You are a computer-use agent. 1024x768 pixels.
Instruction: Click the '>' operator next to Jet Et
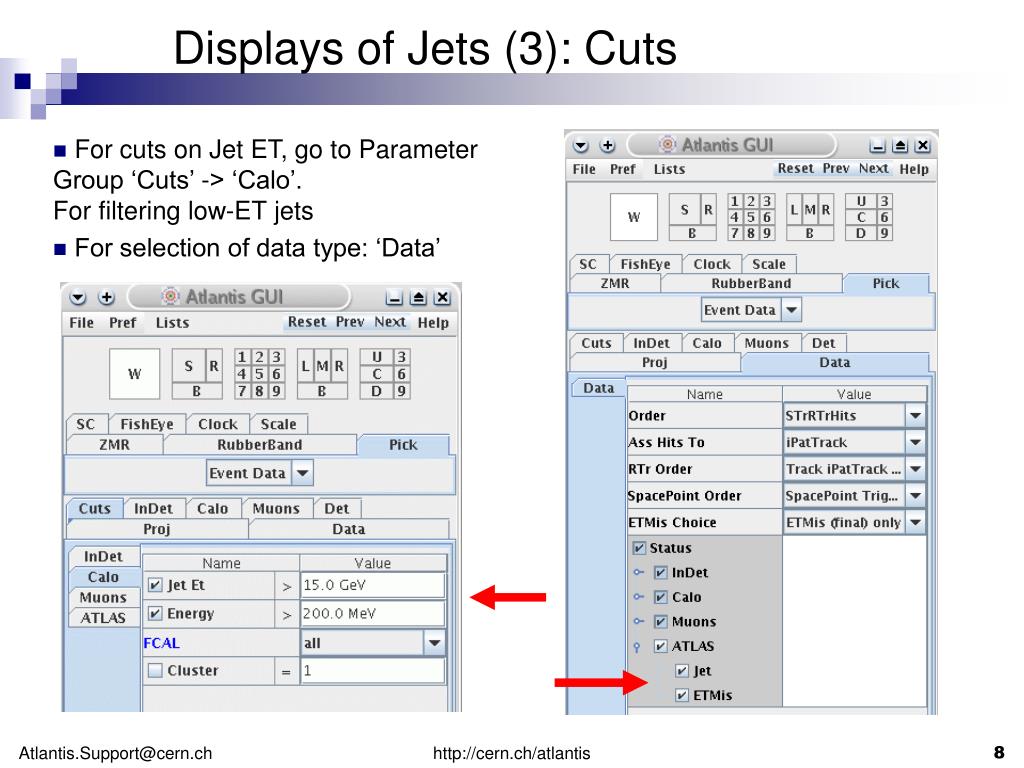pyautogui.click(x=286, y=587)
